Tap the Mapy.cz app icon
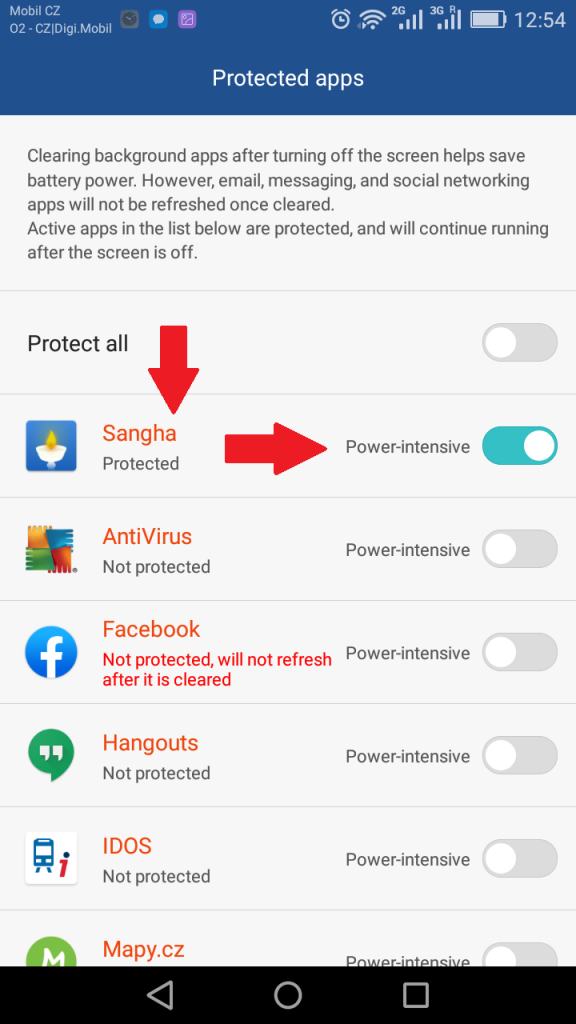This screenshot has width=576, height=1024. pos(51,952)
